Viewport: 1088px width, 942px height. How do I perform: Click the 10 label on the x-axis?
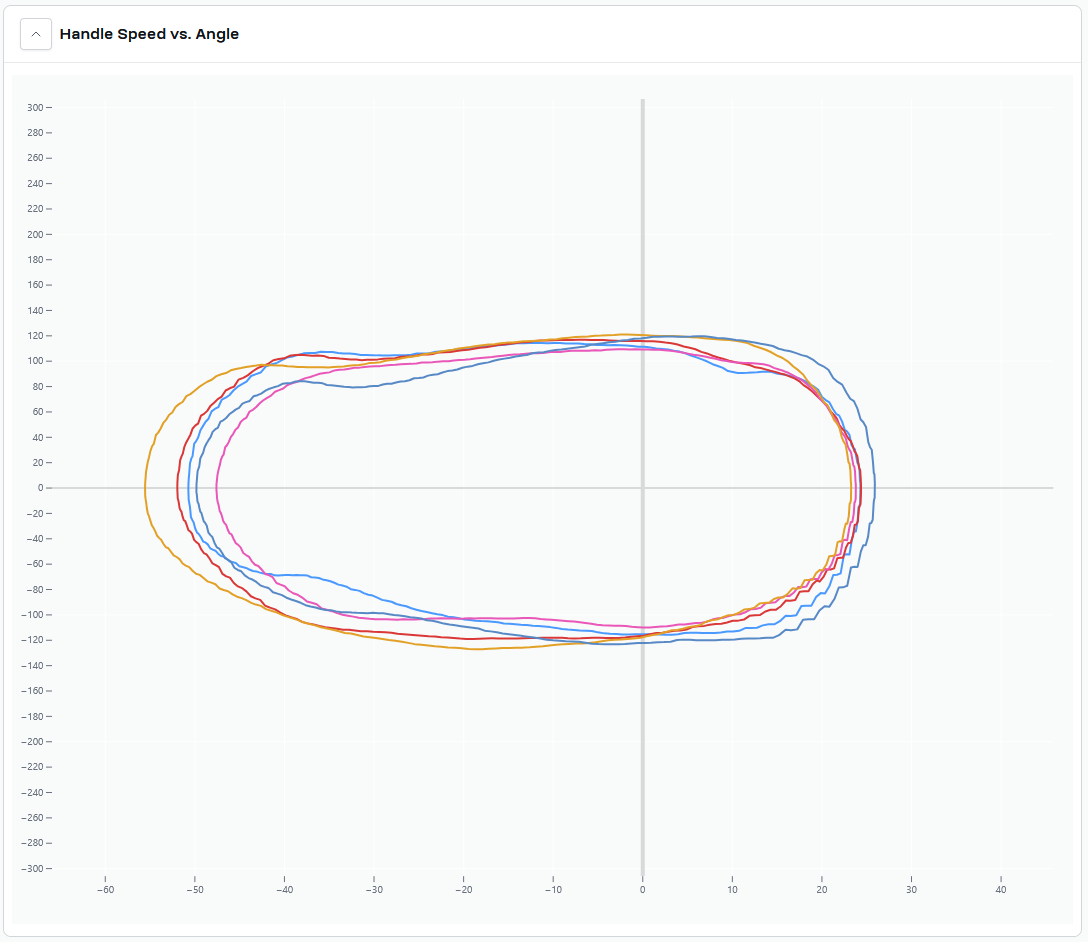pyautogui.click(x=732, y=890)
